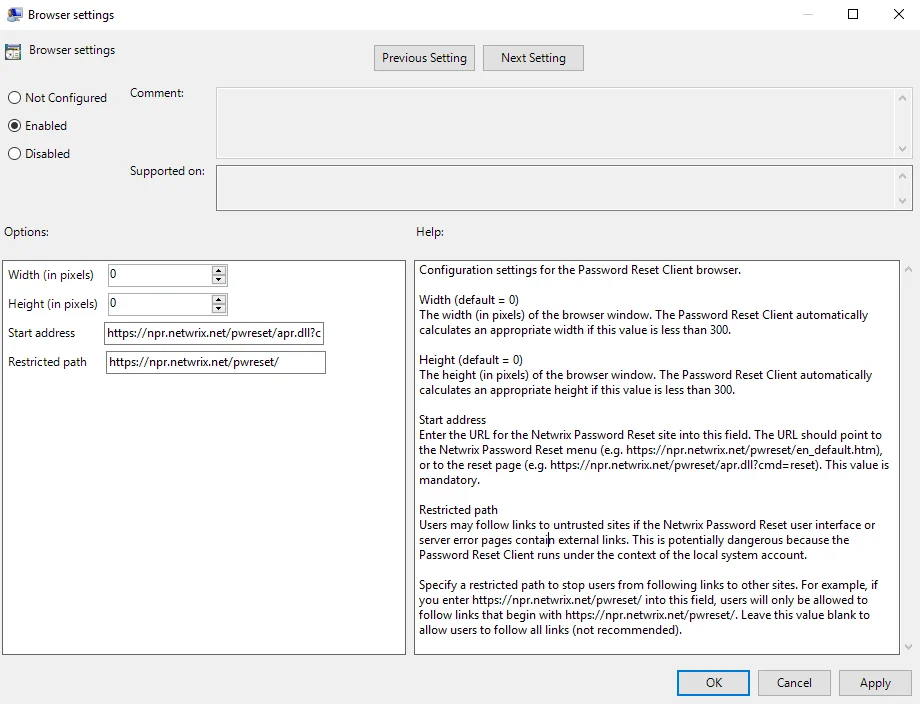The width and height of the screenshot is (920, 704).
Task: Click inside the Comment text box
Action: pyautogui.click(x=555, y=123)
